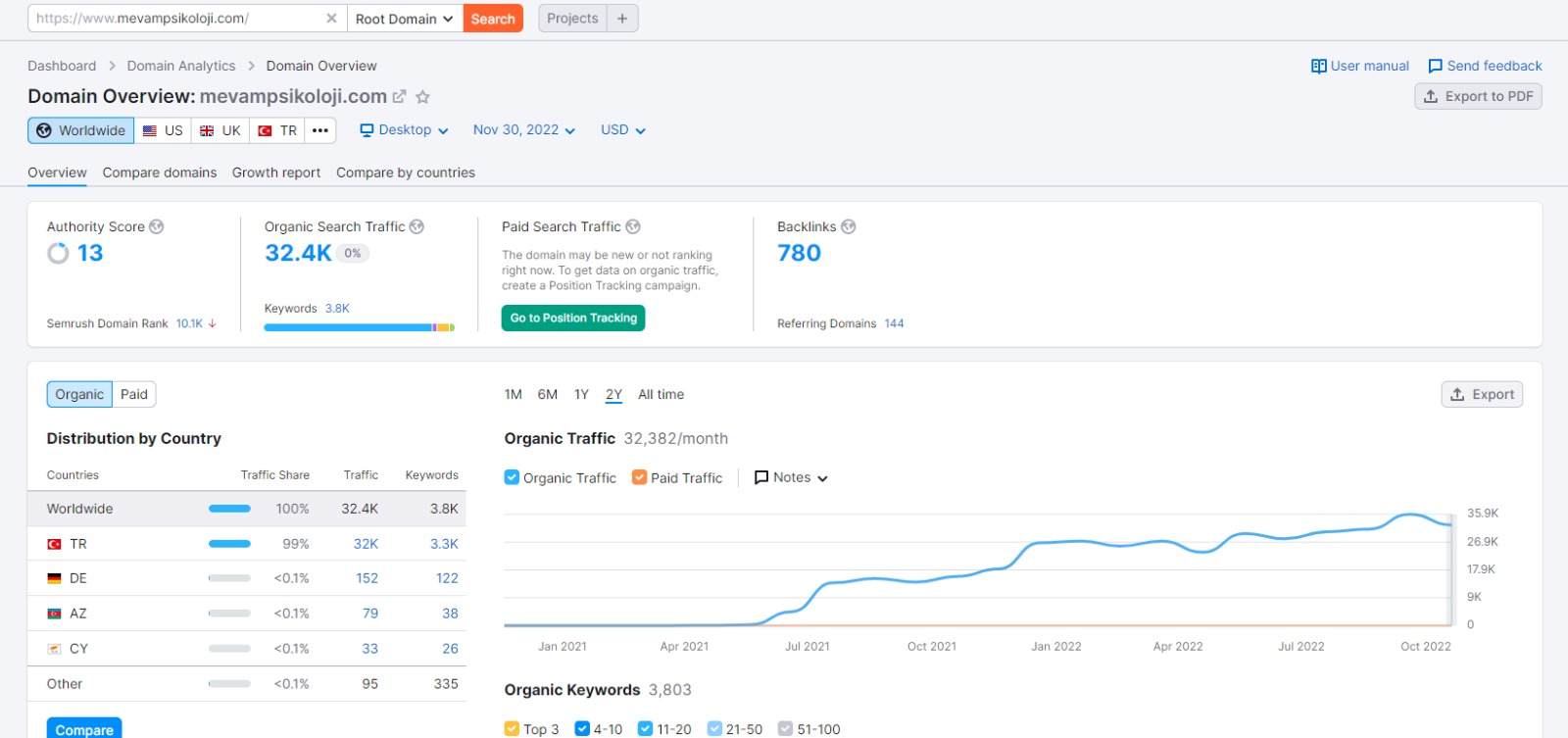
Task: Toggle the 4-10 keywords checkbox
Action: [x=582, y=728]
